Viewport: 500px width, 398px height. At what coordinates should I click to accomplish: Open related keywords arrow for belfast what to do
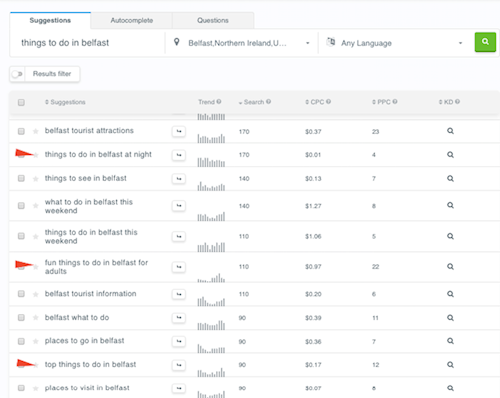(179, 318)
